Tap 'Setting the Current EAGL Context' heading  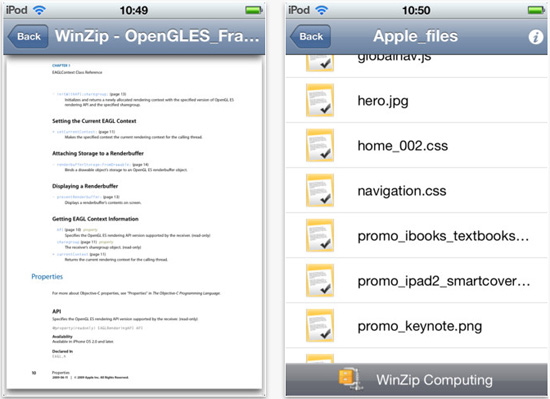[x=94, y=121]
